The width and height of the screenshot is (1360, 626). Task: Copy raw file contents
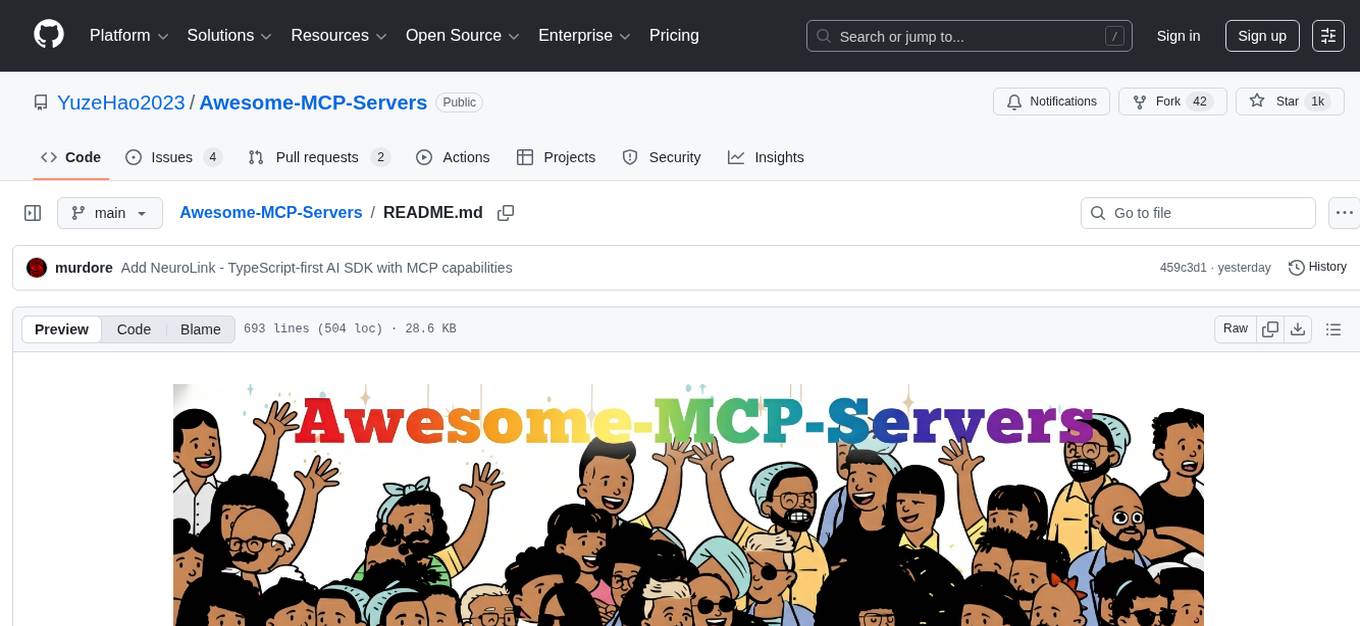pyautogui.click(x=1270, y=328)
